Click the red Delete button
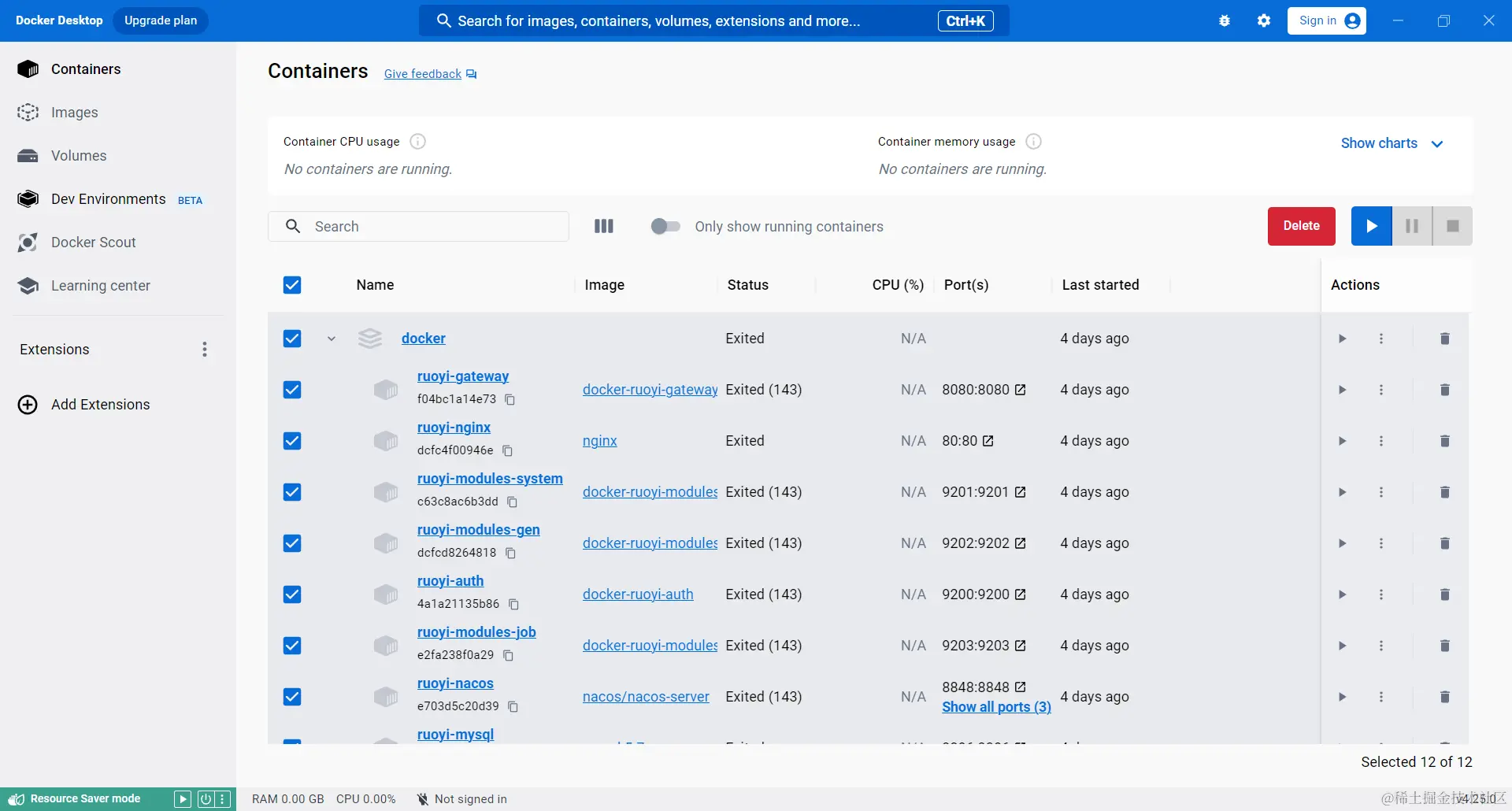This screenshot has height=811, width=1512. [1302, 226]
